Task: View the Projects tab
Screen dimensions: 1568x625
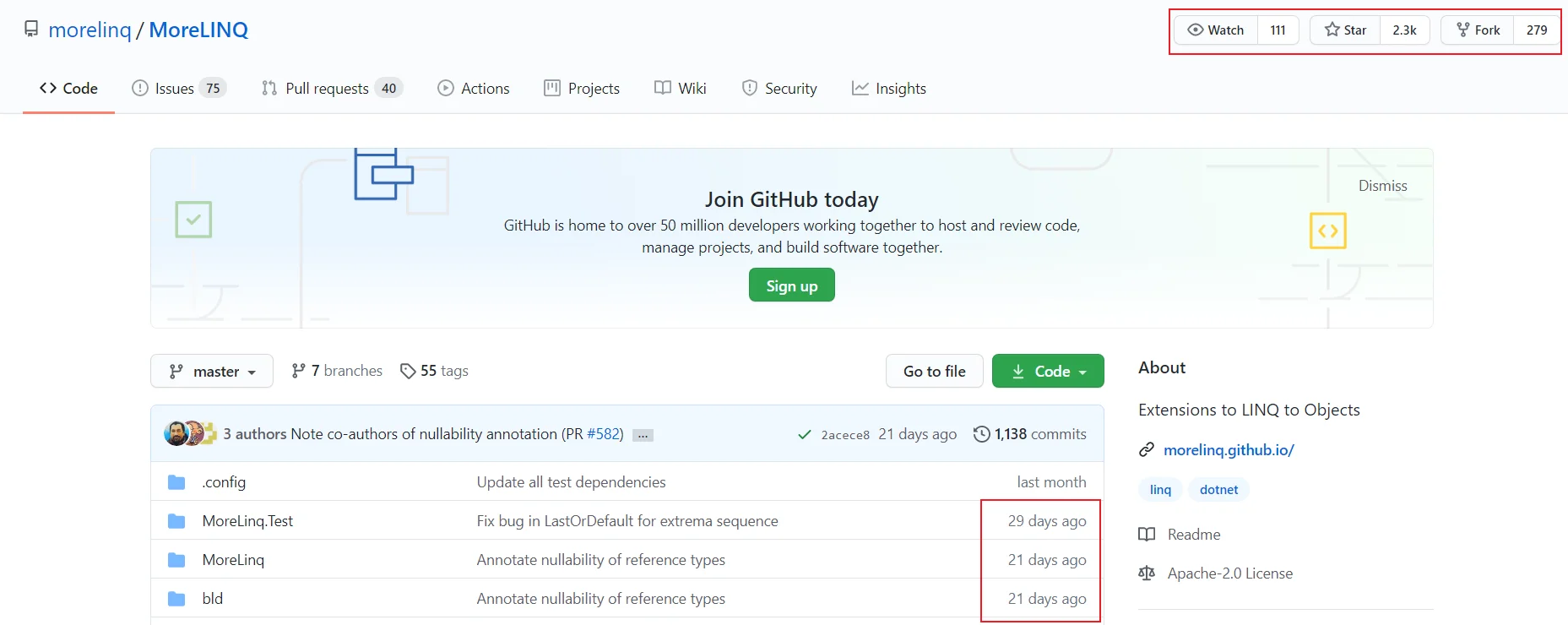Action: point(582,89)
